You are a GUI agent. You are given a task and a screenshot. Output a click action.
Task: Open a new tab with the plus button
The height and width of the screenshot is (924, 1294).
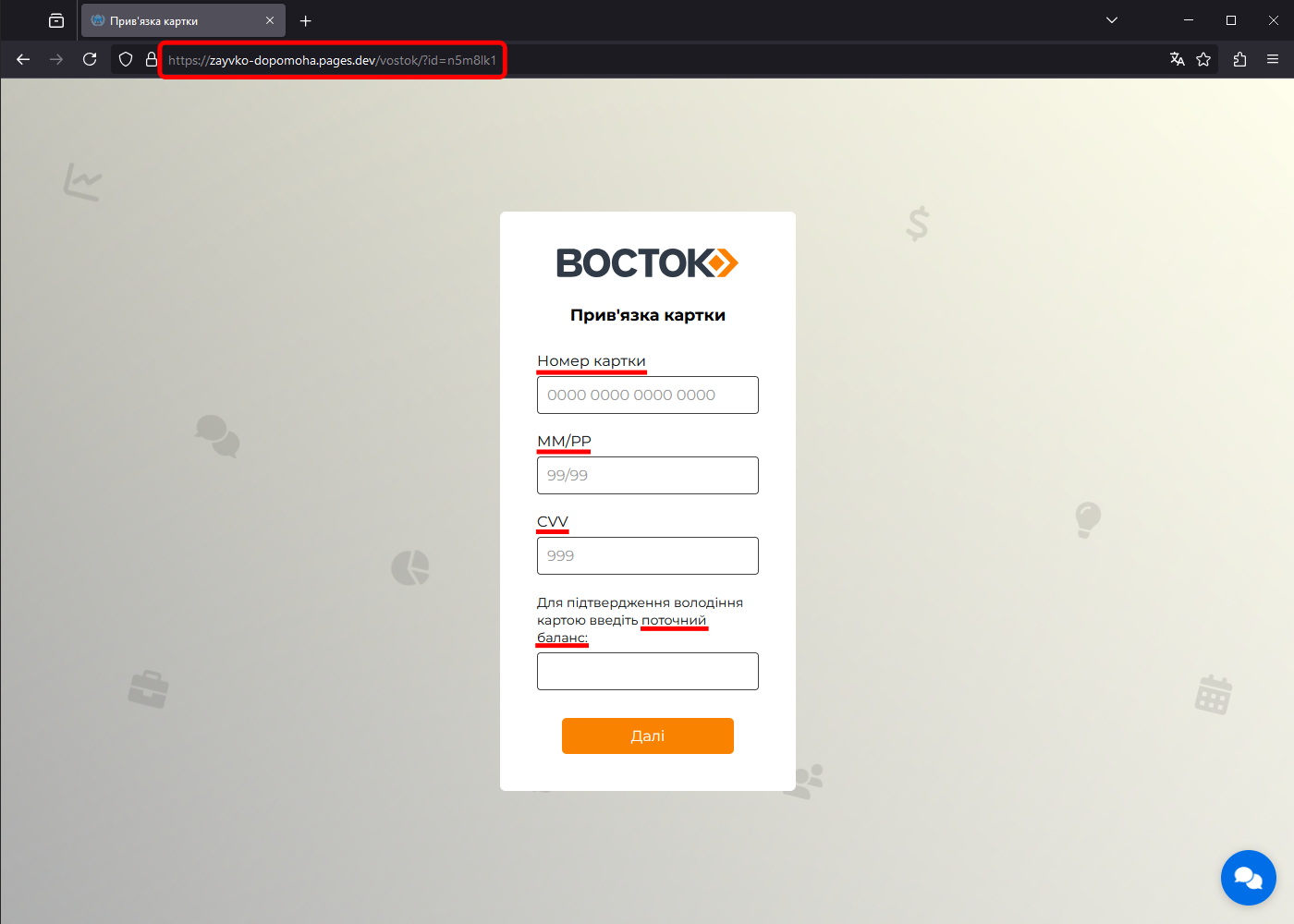(x=306, y=20)
